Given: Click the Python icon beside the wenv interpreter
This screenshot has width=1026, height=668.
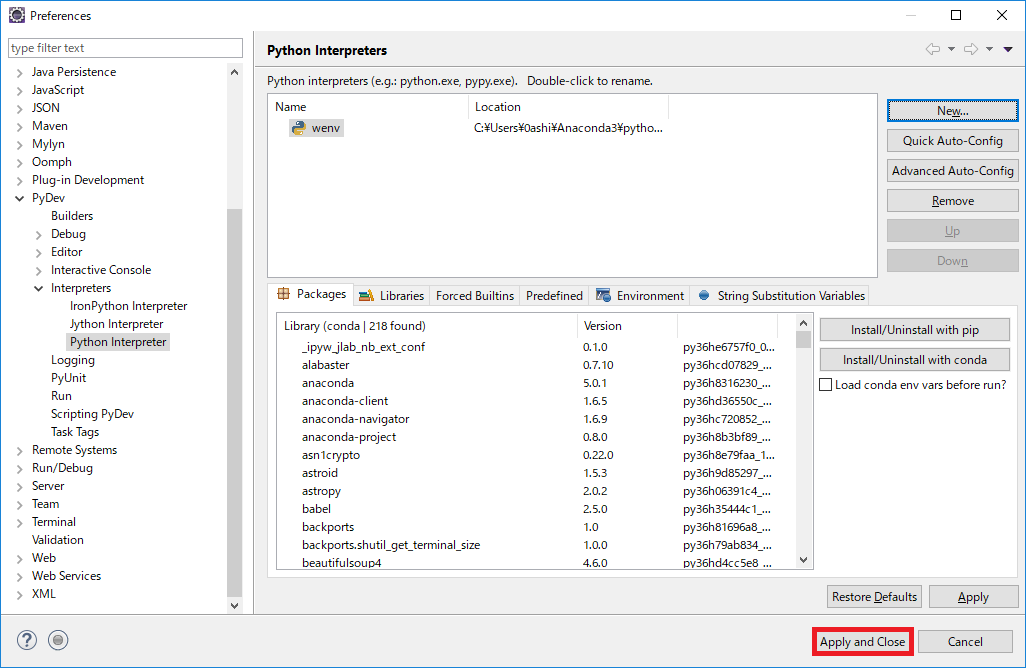Looking at the screenshot, I should (298, 127).
